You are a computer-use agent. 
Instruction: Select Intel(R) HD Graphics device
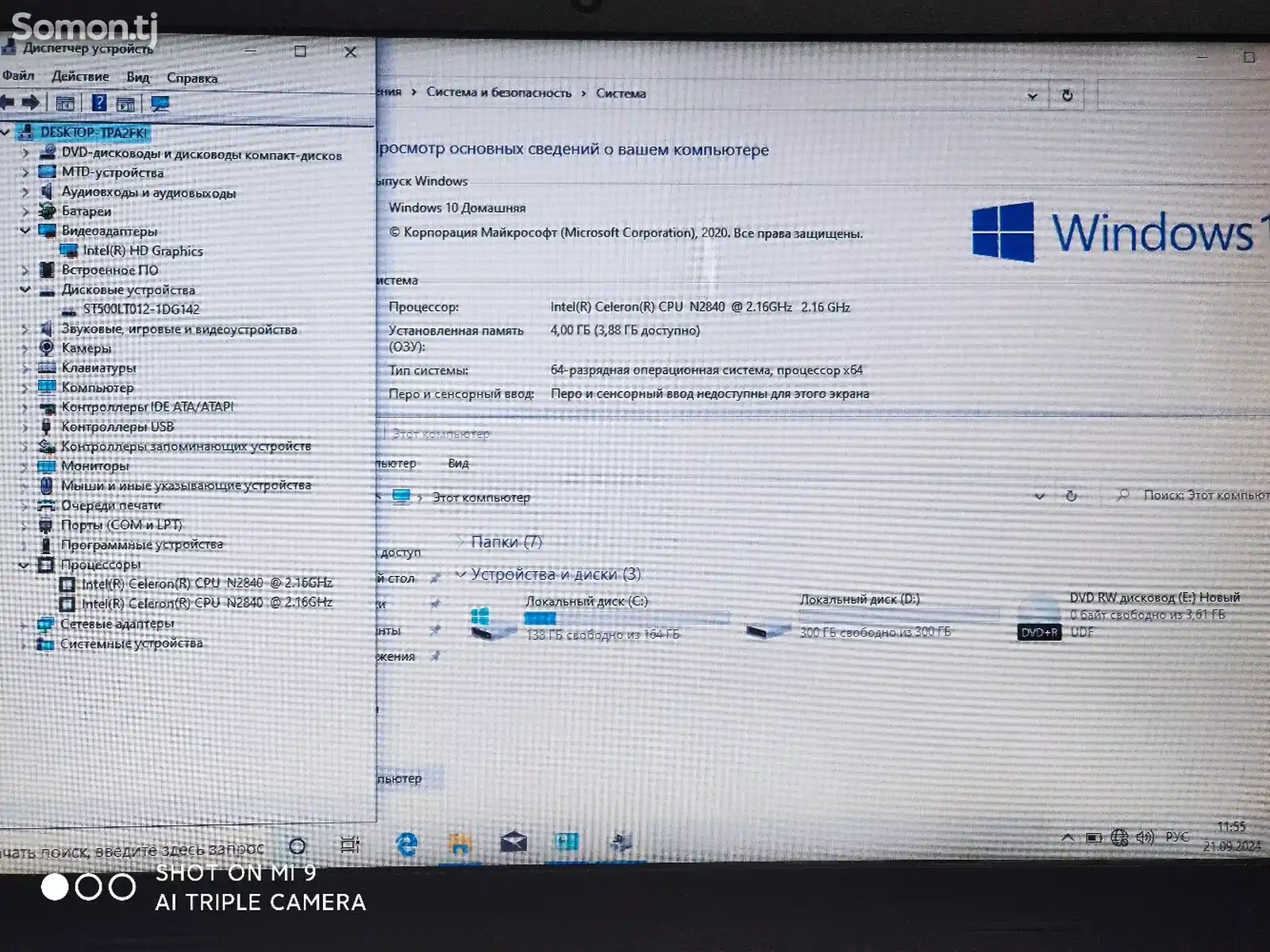coord(142,251)
